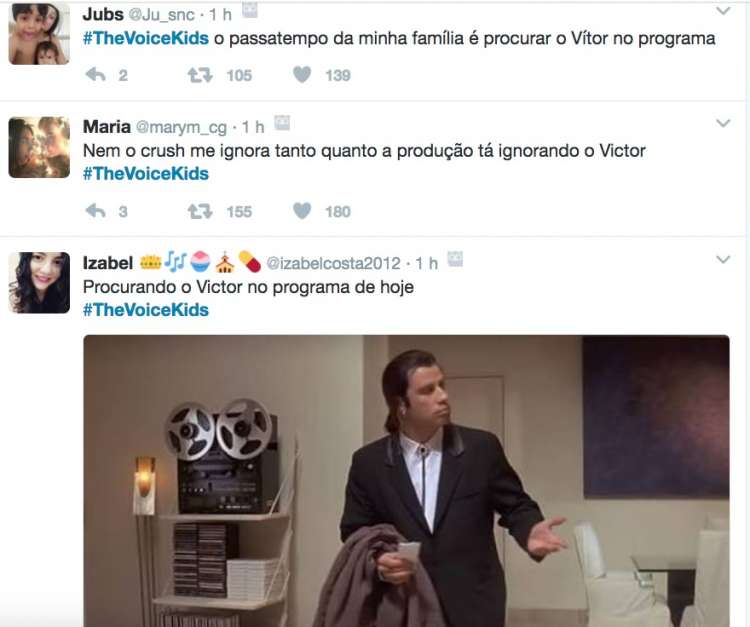This screenshot has height=627, width=750.
Task: Reply to Maria's tweet
Action: 96,211
